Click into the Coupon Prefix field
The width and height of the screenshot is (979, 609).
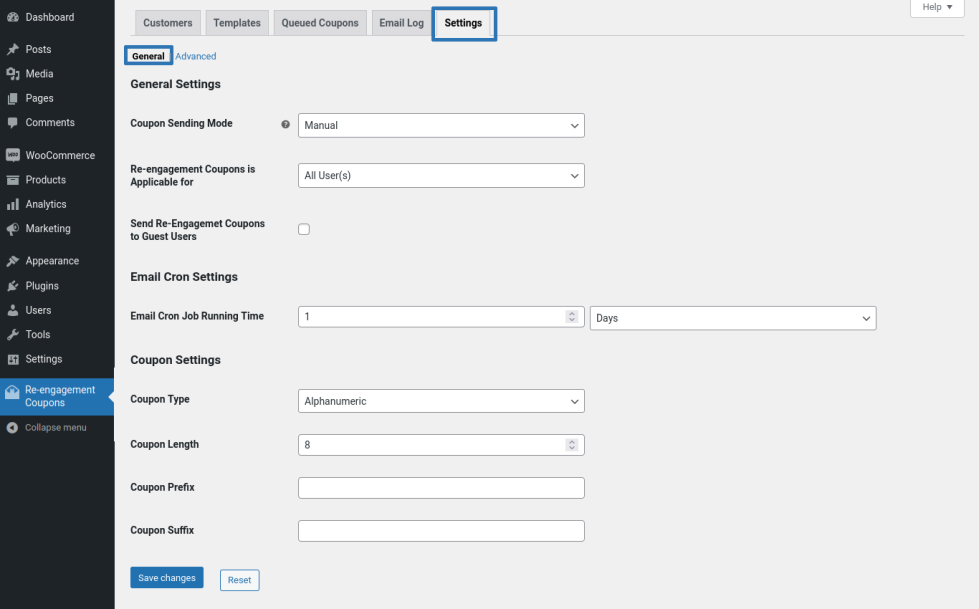(441, 488)
